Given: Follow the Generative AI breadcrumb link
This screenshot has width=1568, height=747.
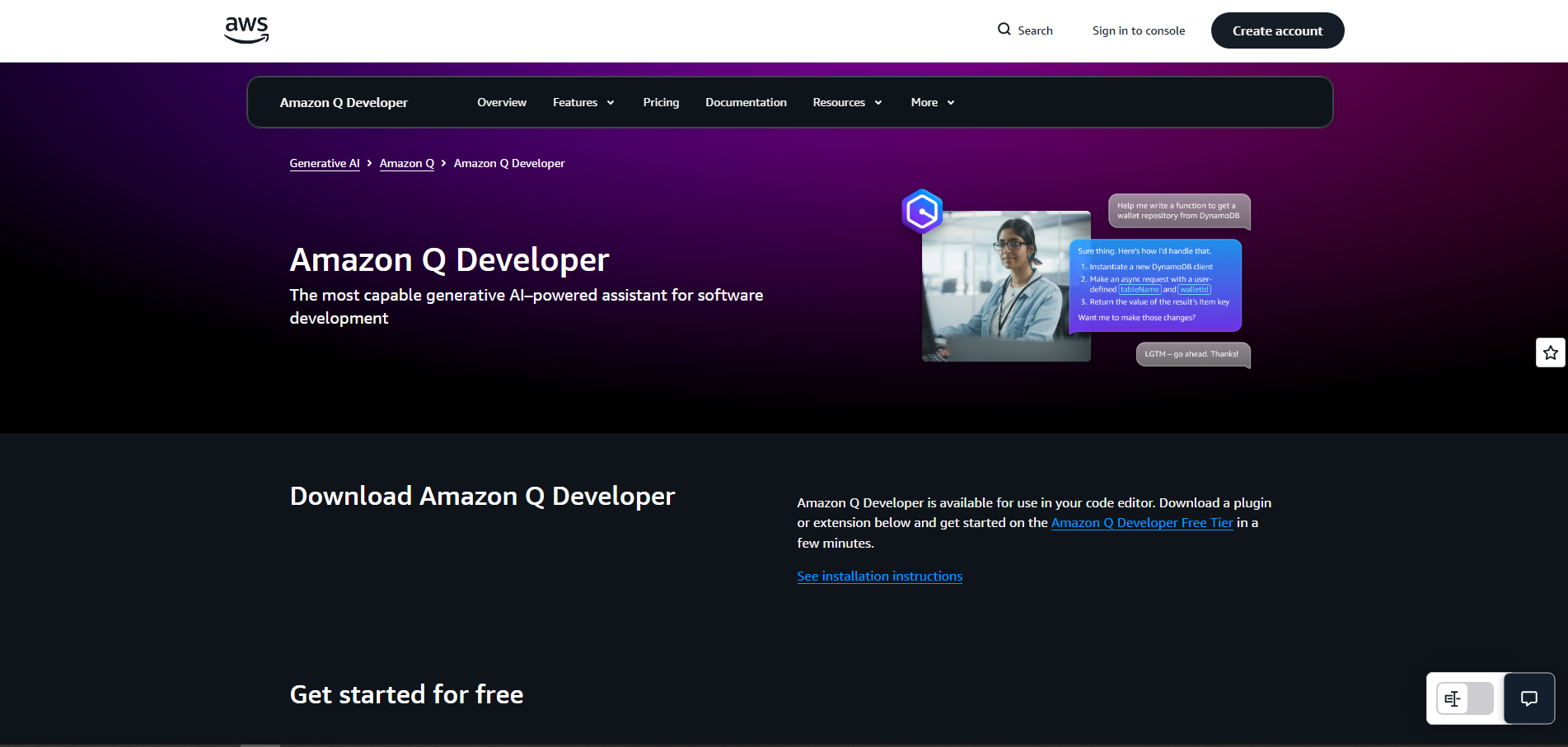Looking at the screenshot, I should [325, 163].
